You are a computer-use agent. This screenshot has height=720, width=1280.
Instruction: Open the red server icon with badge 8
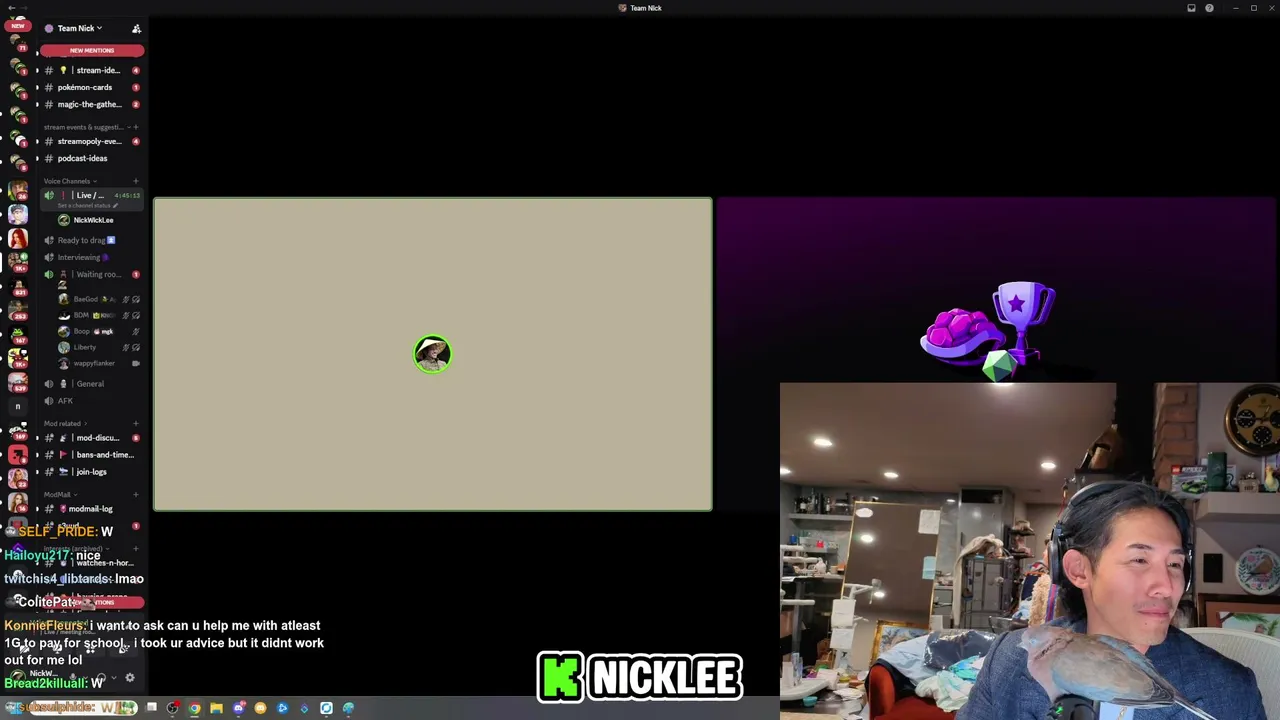click(18, 455)
